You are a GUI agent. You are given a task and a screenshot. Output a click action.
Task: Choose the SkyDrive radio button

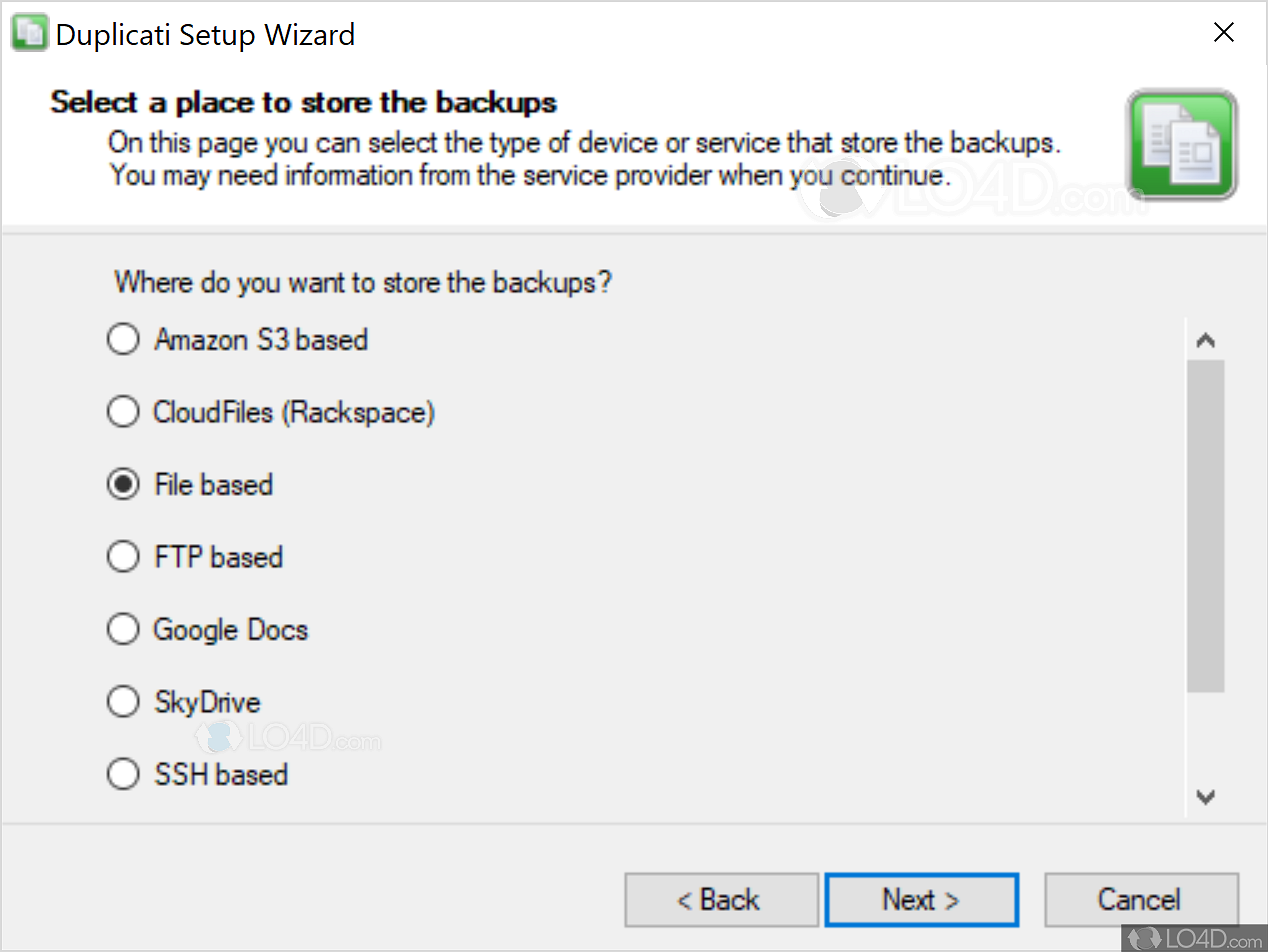[x=123, y=702]
